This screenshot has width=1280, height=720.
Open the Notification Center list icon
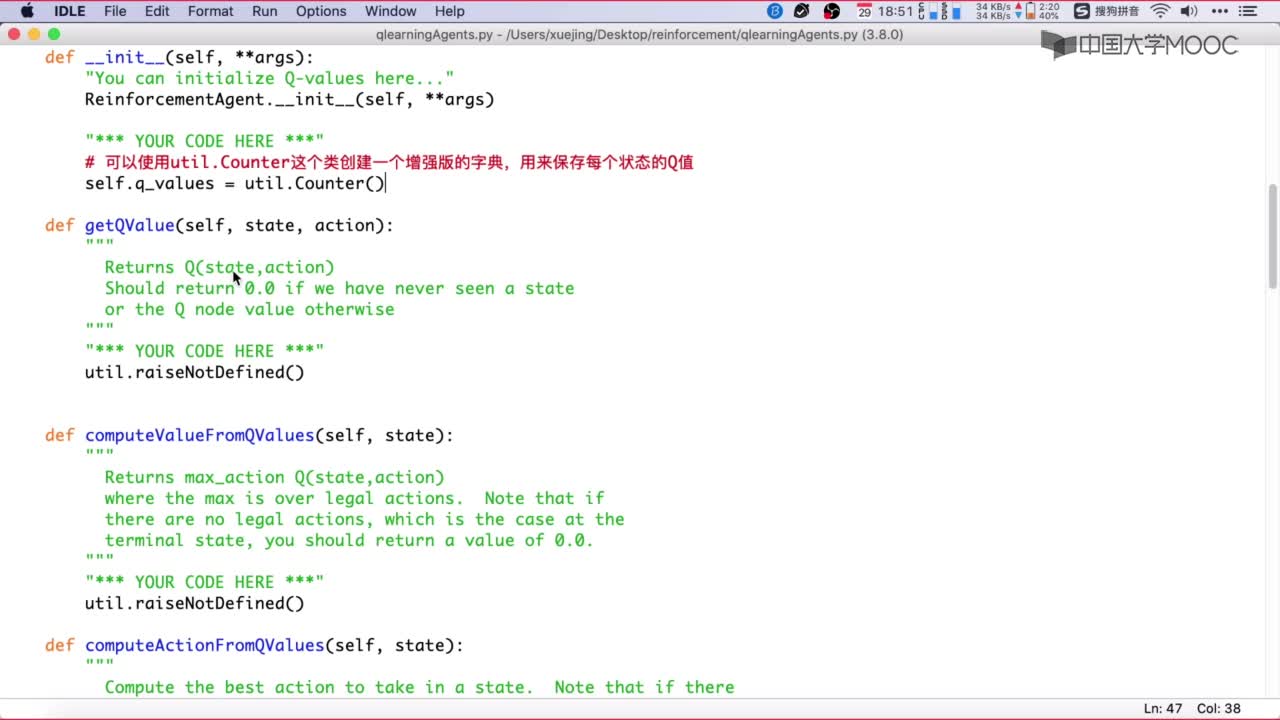coord(1250,11)
